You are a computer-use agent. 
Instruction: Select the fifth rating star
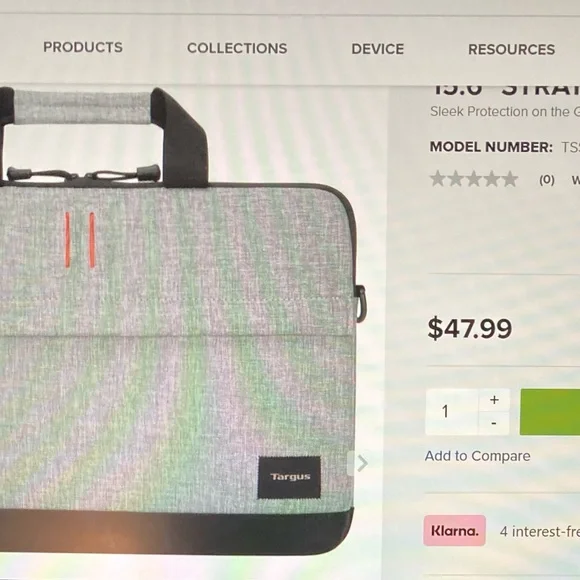pos(510,179)
